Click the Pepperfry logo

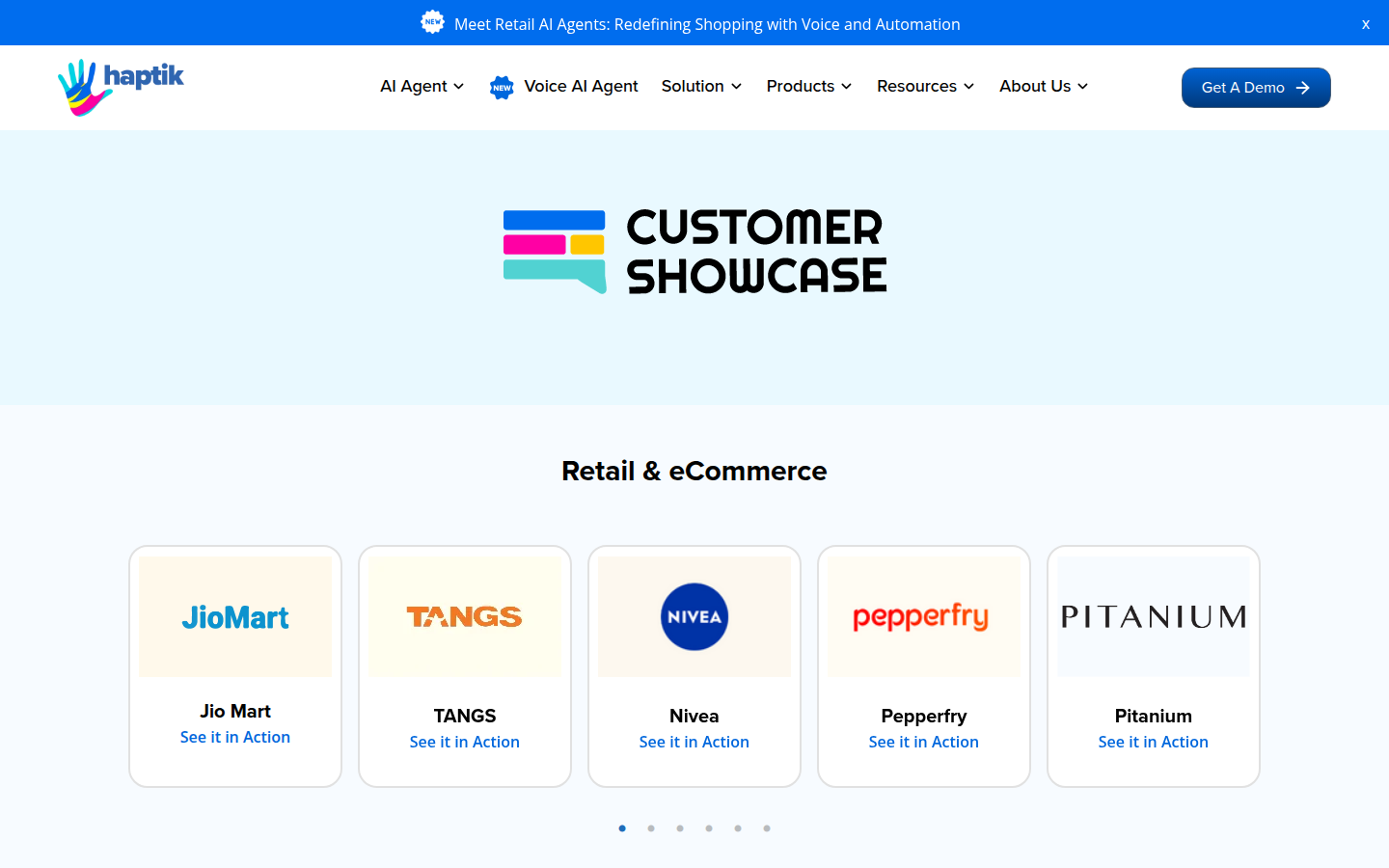[x=921, y=617]
